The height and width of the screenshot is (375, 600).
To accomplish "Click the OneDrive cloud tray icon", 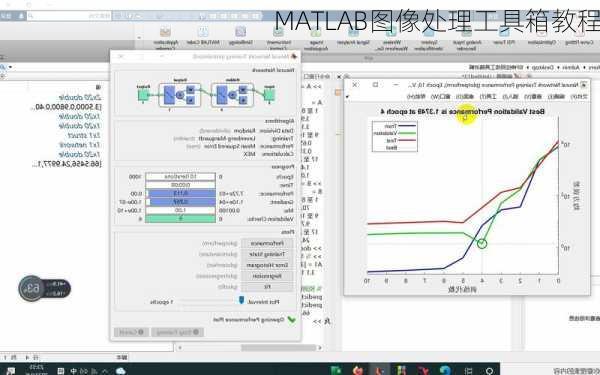I will (x=121, y=370).
